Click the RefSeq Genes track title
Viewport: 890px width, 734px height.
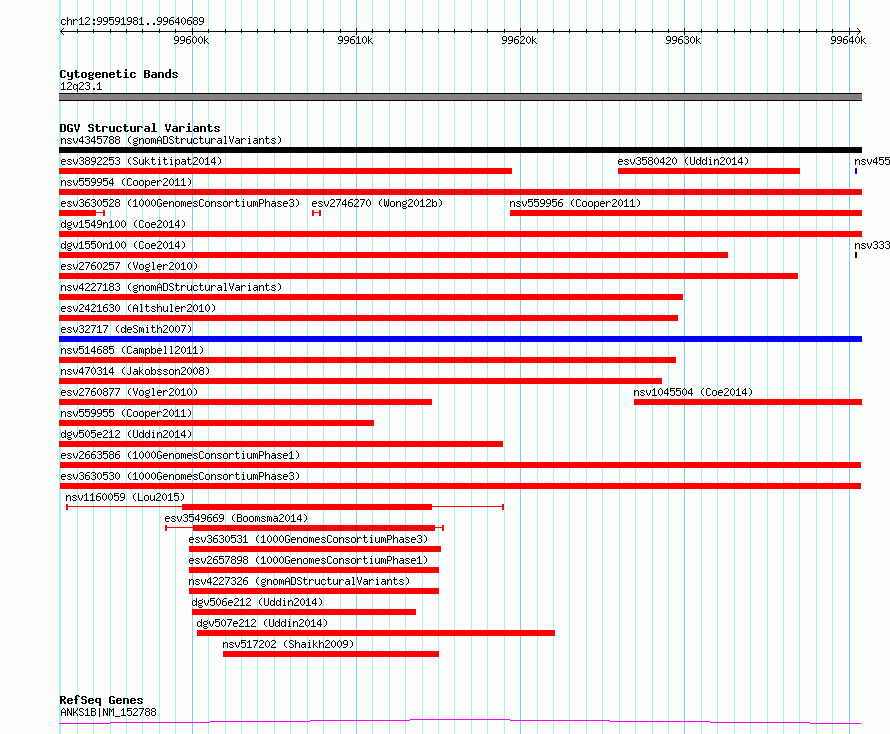tap(101, 701)
